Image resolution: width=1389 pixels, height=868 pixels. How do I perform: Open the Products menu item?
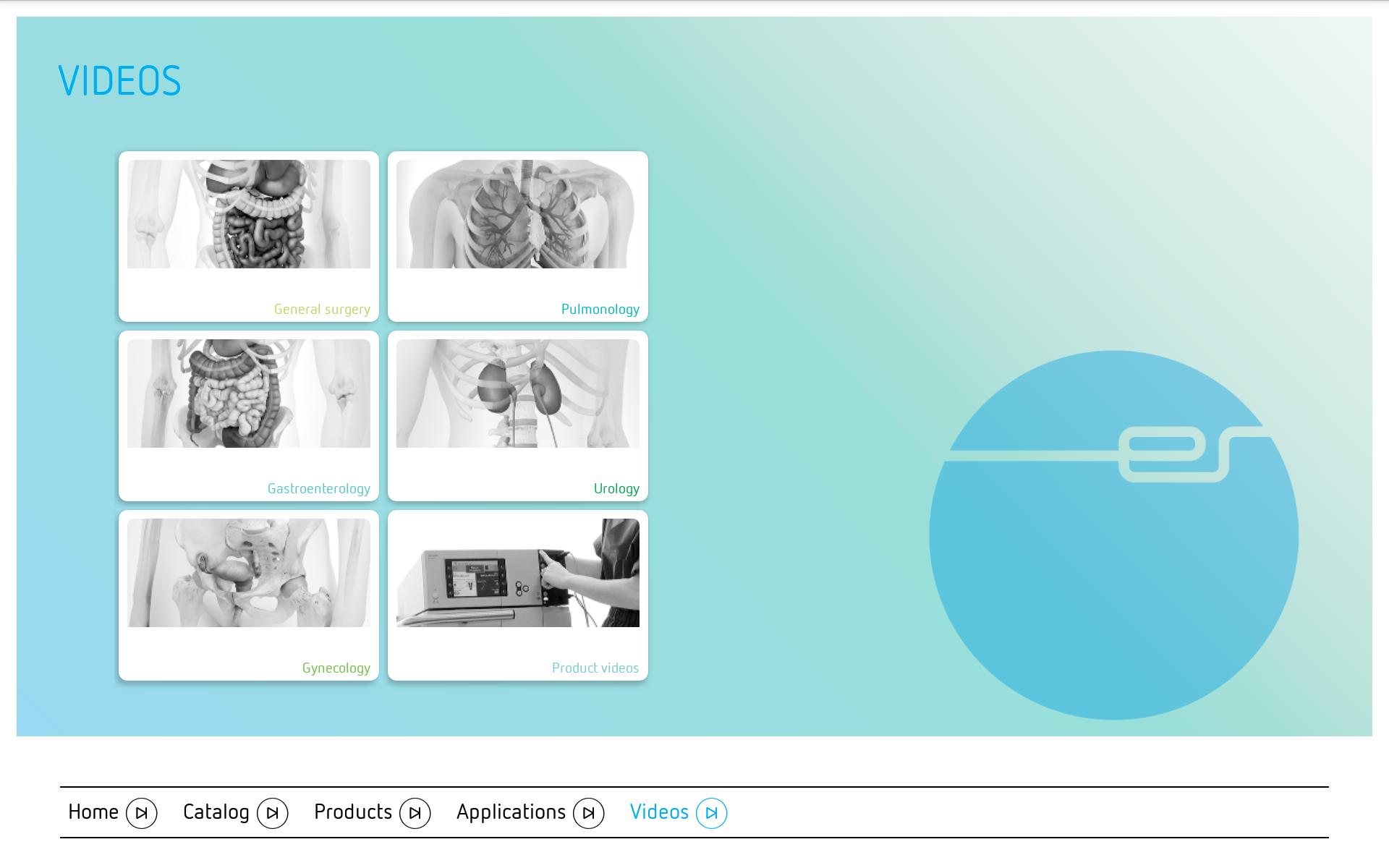point(352,812)
